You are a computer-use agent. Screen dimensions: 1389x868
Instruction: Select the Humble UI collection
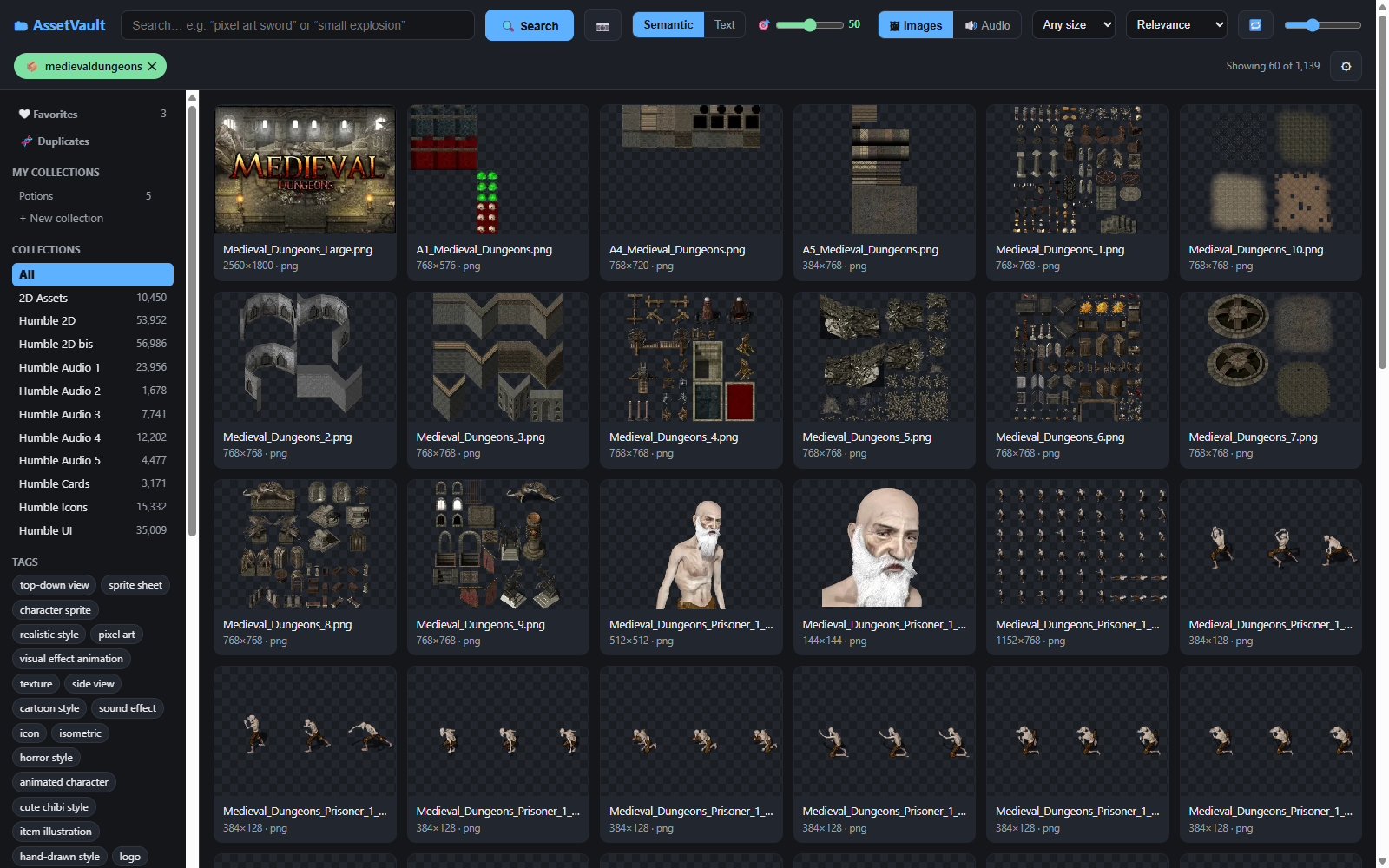(93, 530)
